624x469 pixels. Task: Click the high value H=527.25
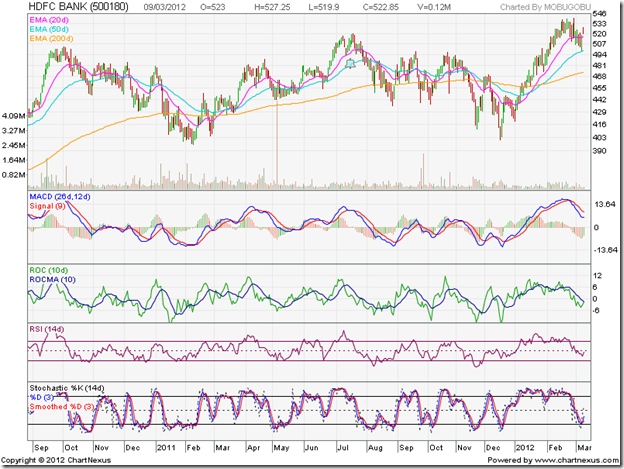pyautogui.click(x=272, y=7)
